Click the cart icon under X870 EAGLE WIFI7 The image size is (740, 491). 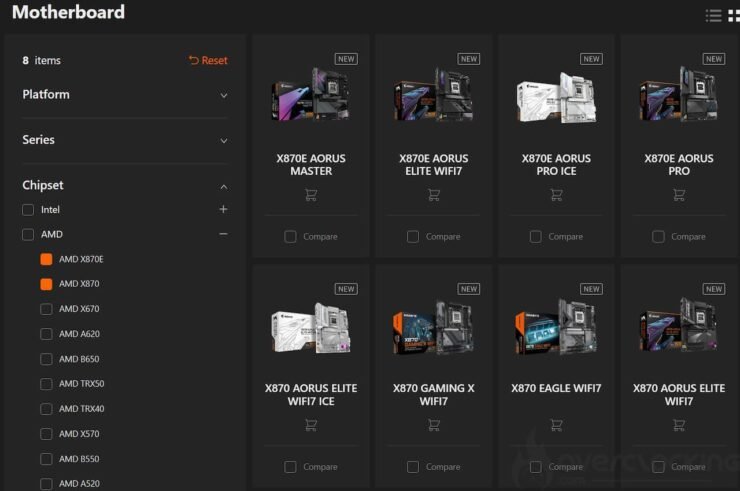click(x=556, y=425)
